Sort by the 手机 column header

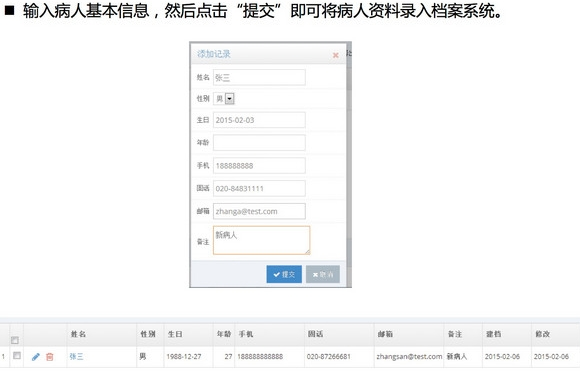coord(246,334)
